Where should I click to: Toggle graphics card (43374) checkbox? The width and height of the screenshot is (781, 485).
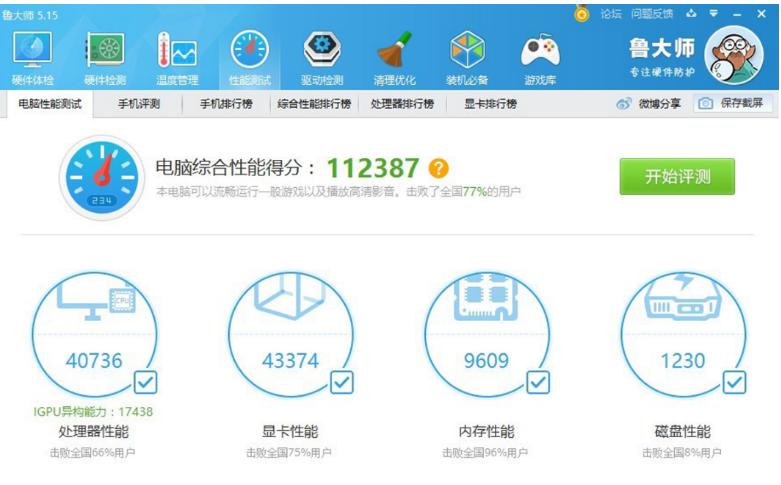point(342,382)
